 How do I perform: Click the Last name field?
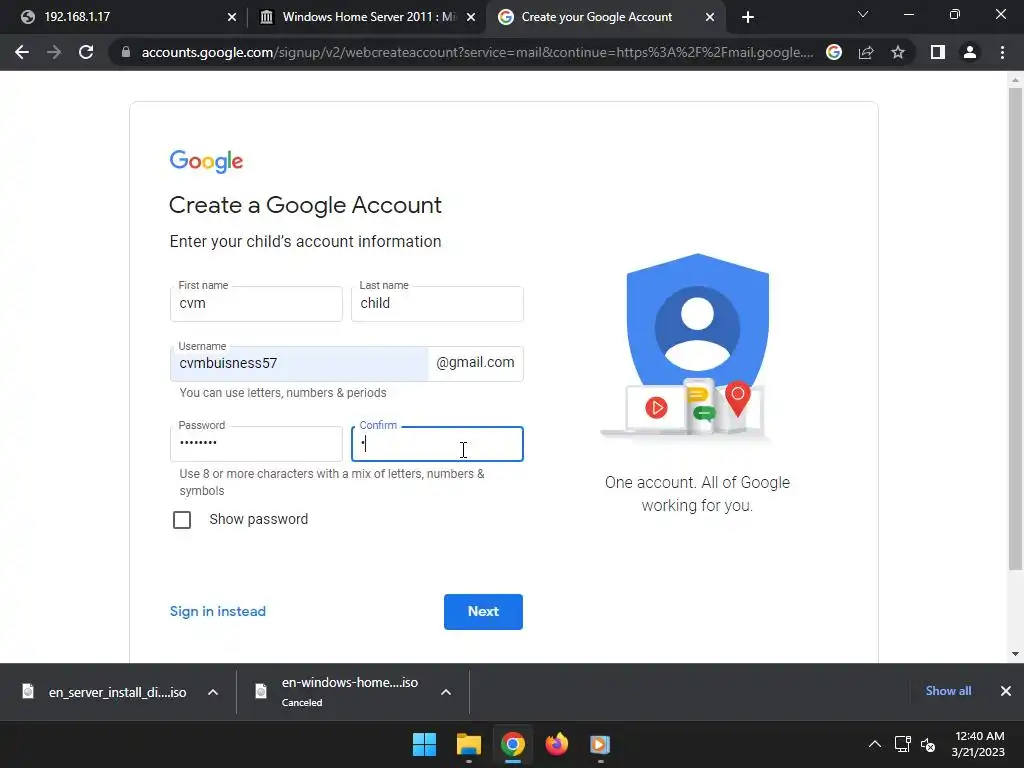437,304
